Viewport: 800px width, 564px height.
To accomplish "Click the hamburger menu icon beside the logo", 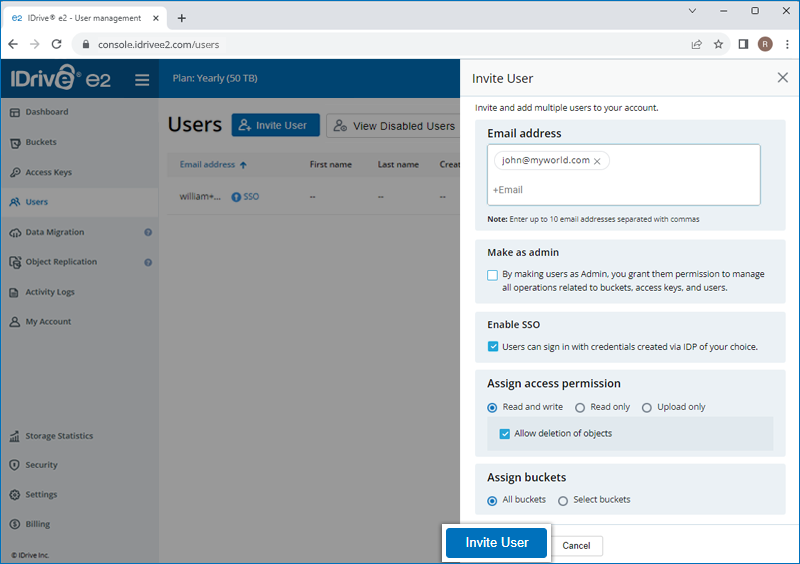I will [142, 80].
